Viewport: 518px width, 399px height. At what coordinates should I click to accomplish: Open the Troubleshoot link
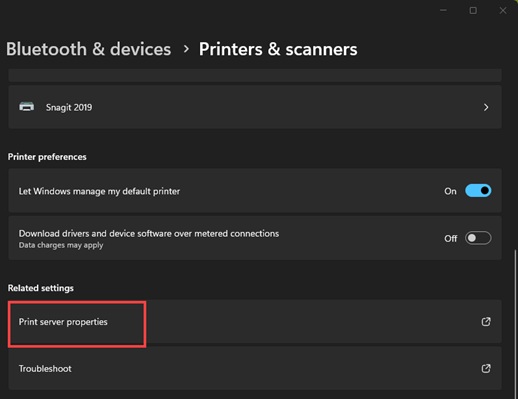click(255, 368)
